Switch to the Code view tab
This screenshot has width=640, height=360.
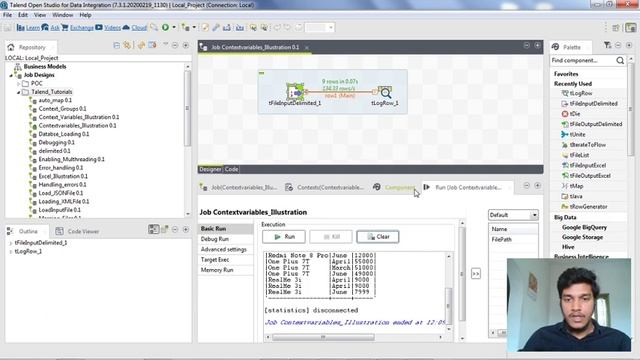pos(231,169)
